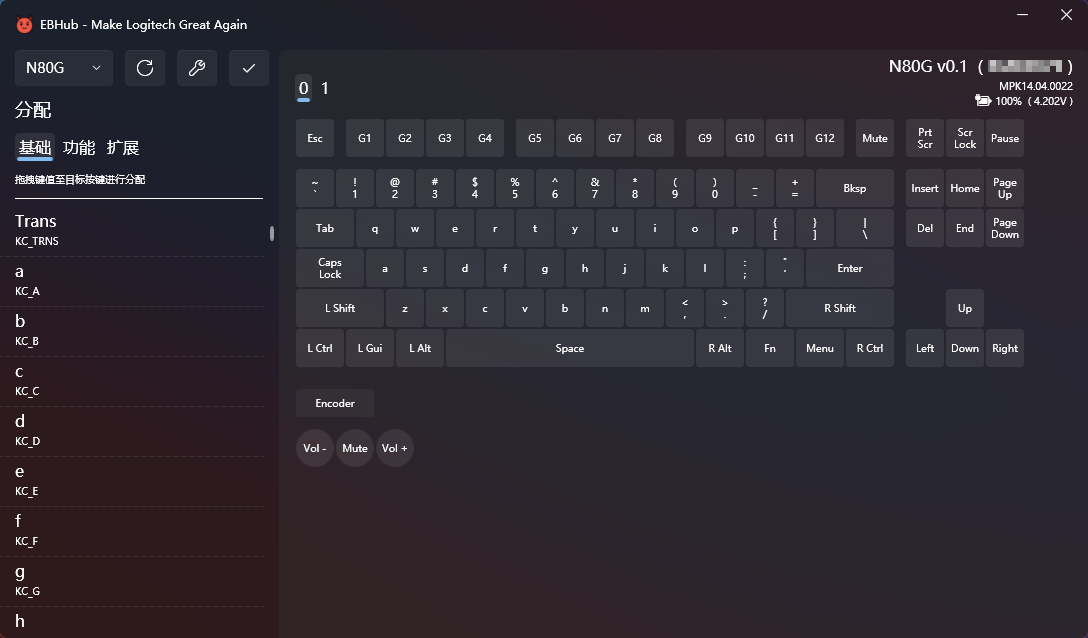
Task: Click the Mute key in function row
Action: click(875, 138)
